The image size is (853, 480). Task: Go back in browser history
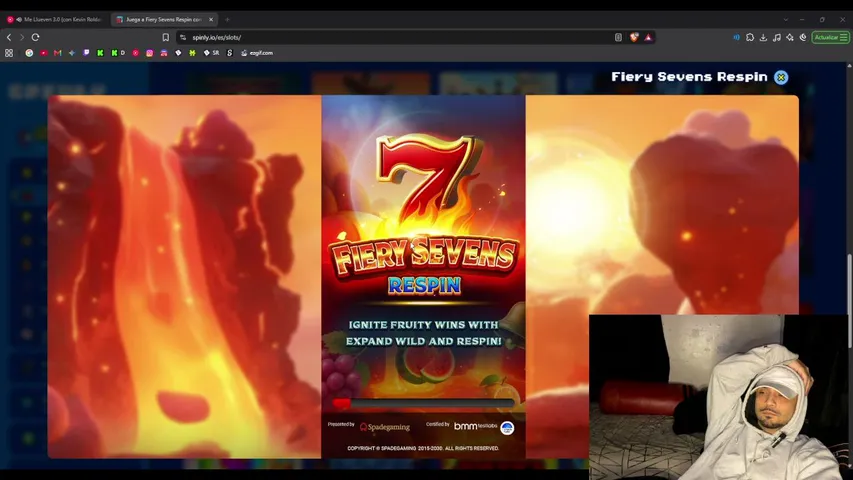[x=9, y=38]
